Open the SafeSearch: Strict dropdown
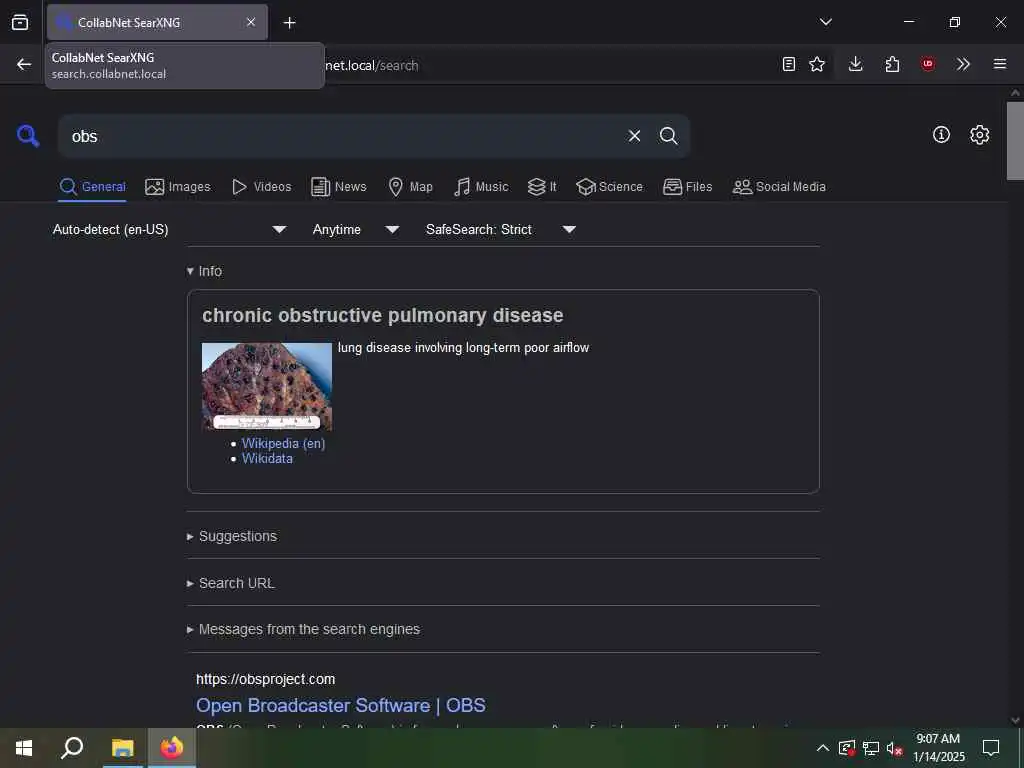Image resolution: width=1024 pixels, height=768 pixels. point(500,229)
